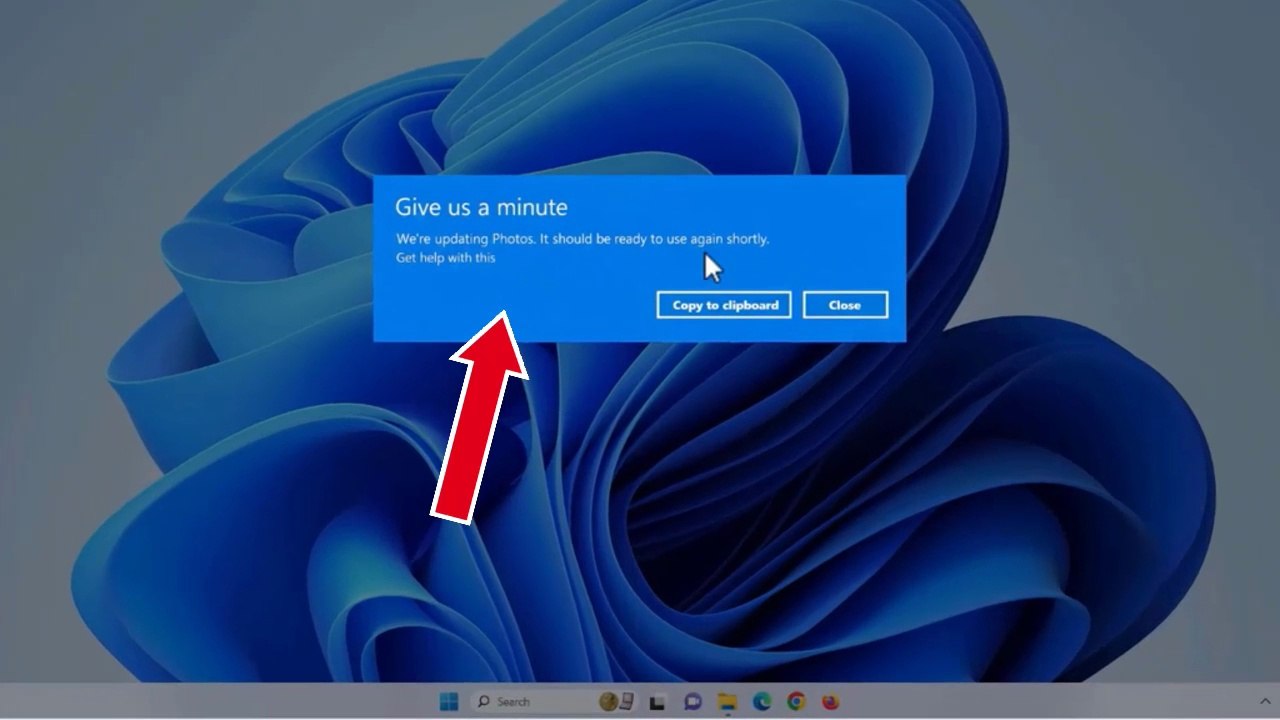Launch the Chat app from the taskbar
1280x720 pixels.
(693, 702)
